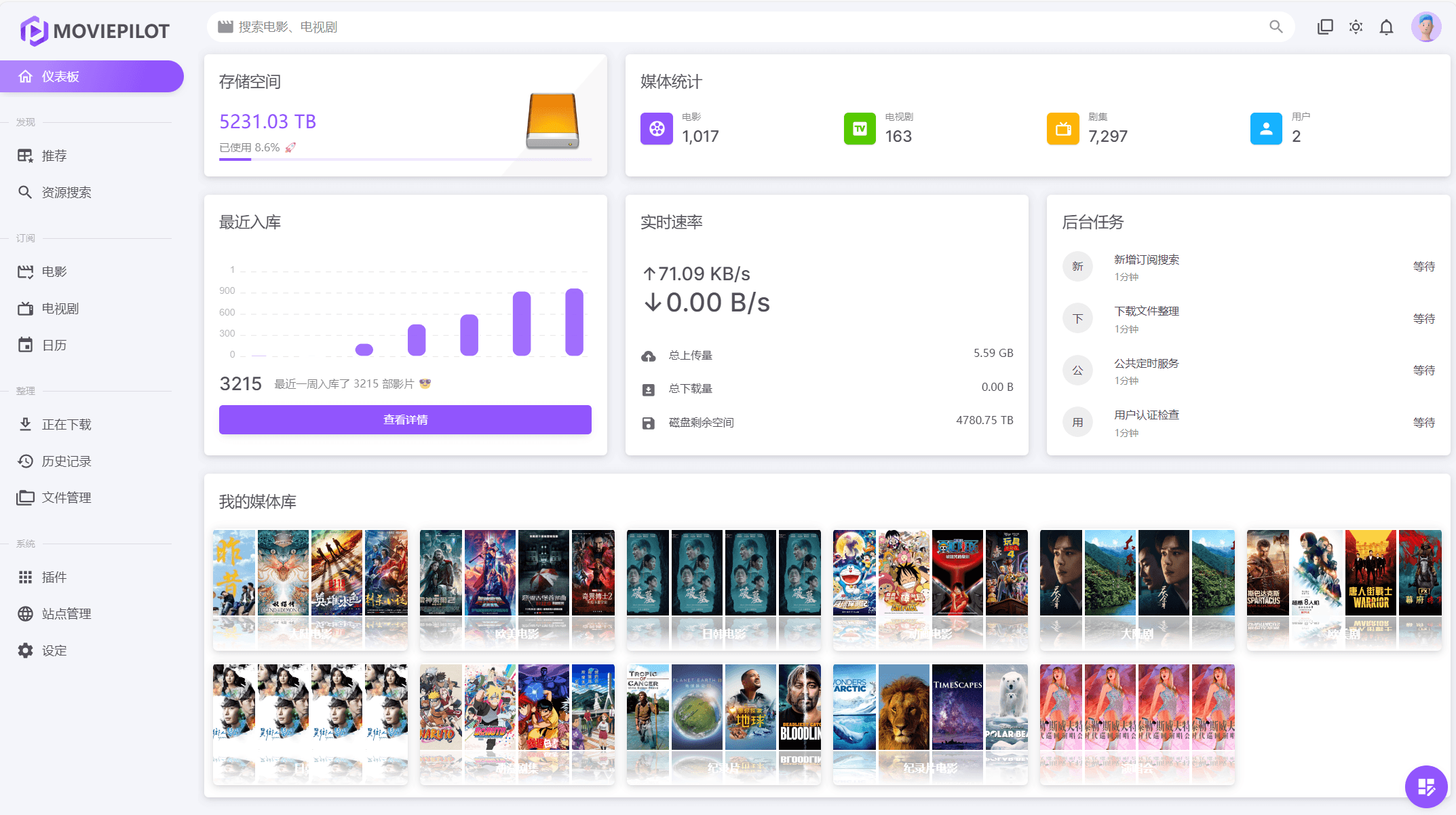Viewport: 1456px width, 815px height.
Task: Click the 总上传量 cloud upload icon
Action: coord(649,356)
